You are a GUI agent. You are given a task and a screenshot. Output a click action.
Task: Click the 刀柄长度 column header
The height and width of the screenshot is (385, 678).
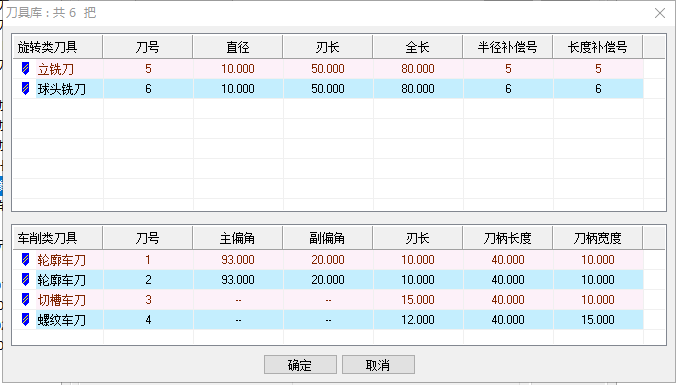tap(507, 238)
